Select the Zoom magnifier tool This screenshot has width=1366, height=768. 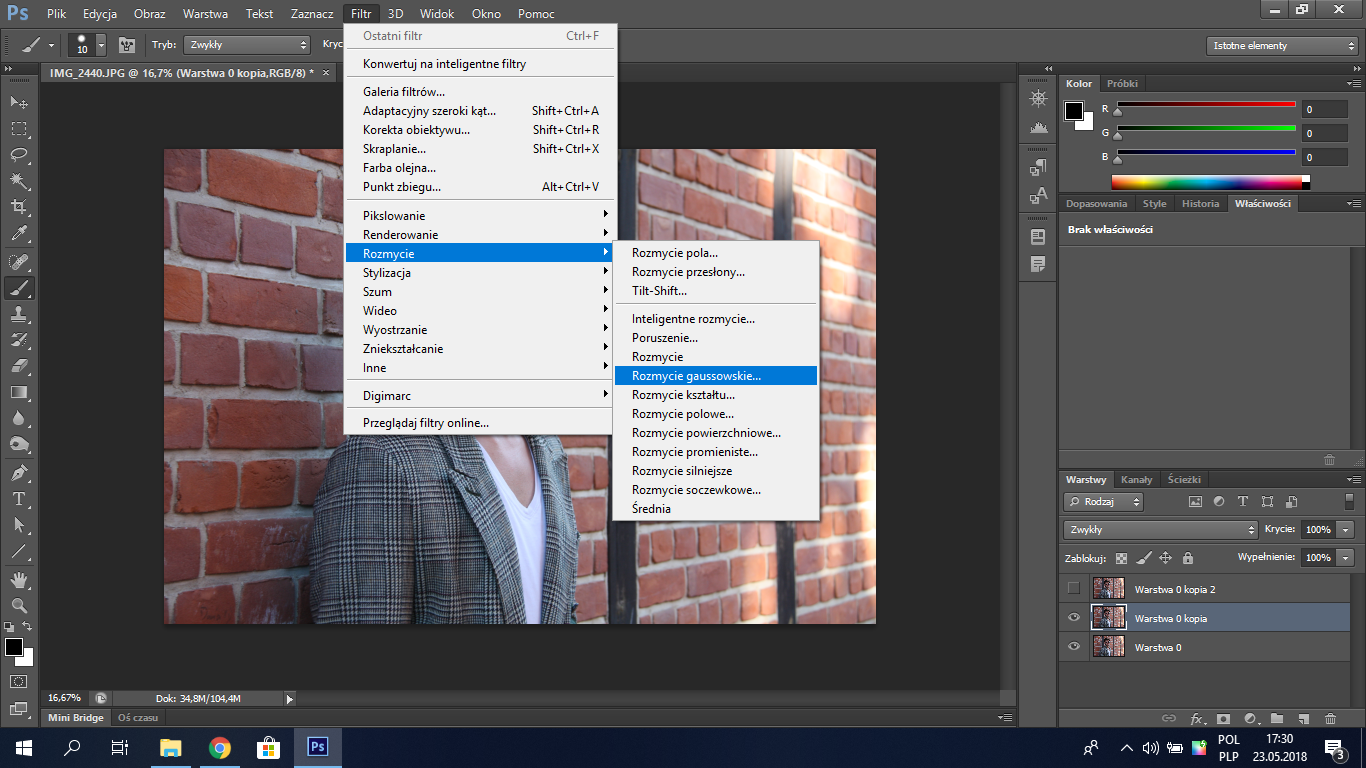pyautogui.click(x=19, y=605)
